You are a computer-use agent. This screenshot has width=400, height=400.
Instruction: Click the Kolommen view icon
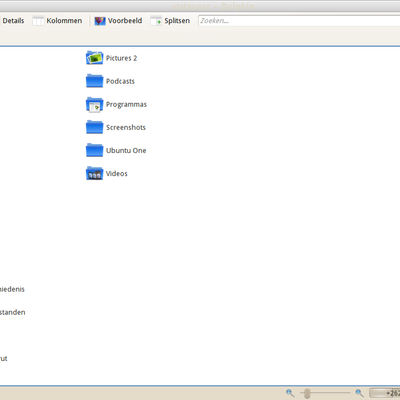coord(38,21)
